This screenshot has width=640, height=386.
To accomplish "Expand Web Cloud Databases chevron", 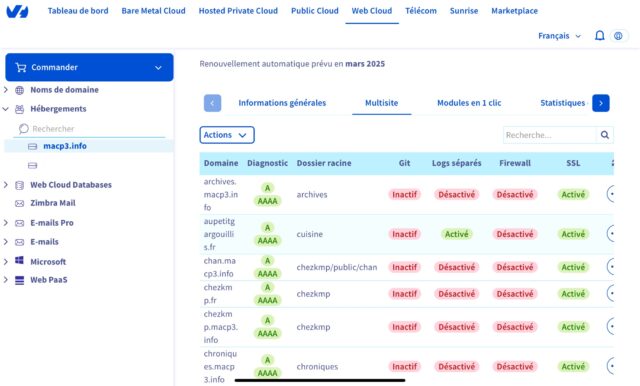I will (6, 185).
